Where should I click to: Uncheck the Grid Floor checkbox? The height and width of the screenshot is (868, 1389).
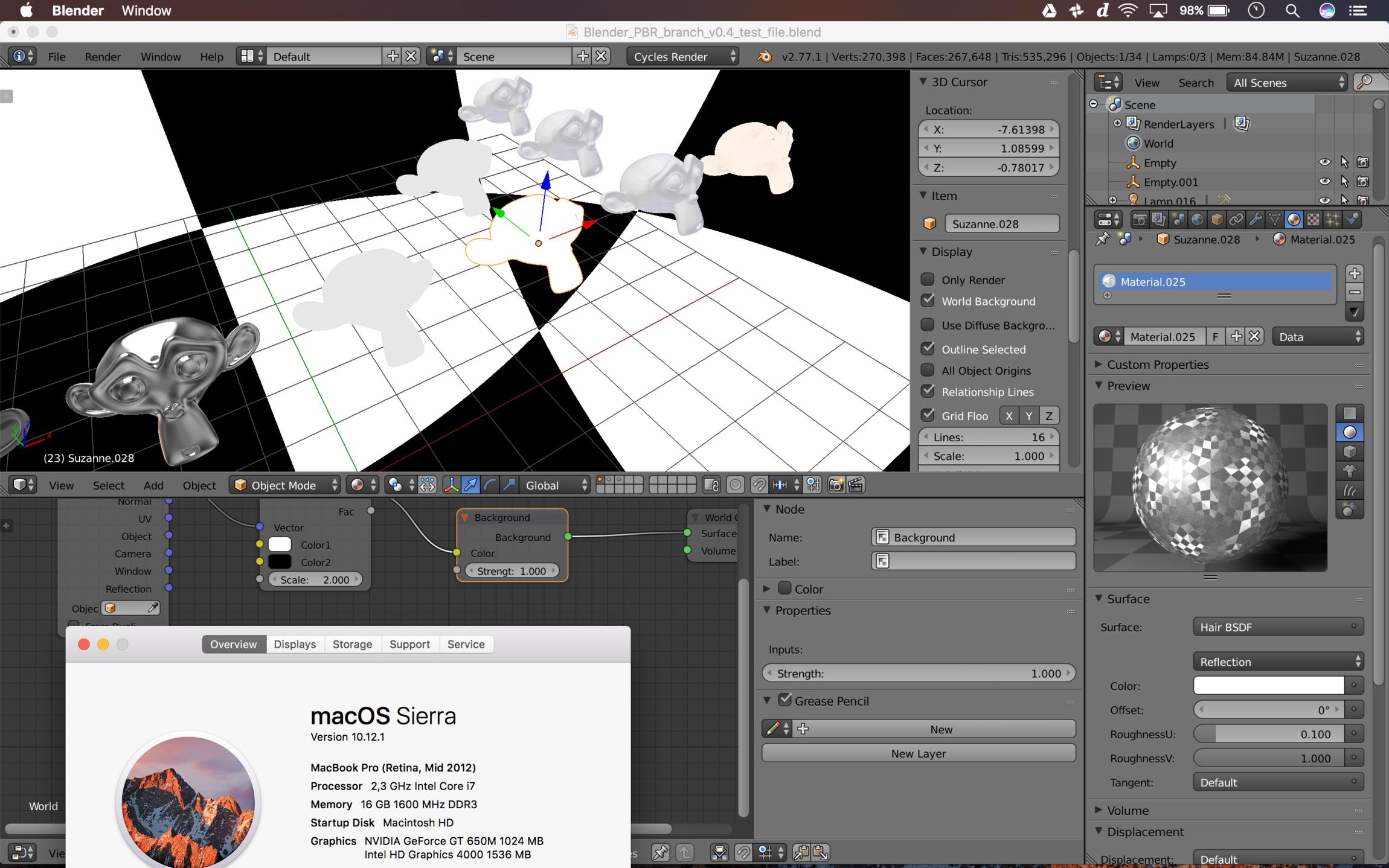click(928, 415)
